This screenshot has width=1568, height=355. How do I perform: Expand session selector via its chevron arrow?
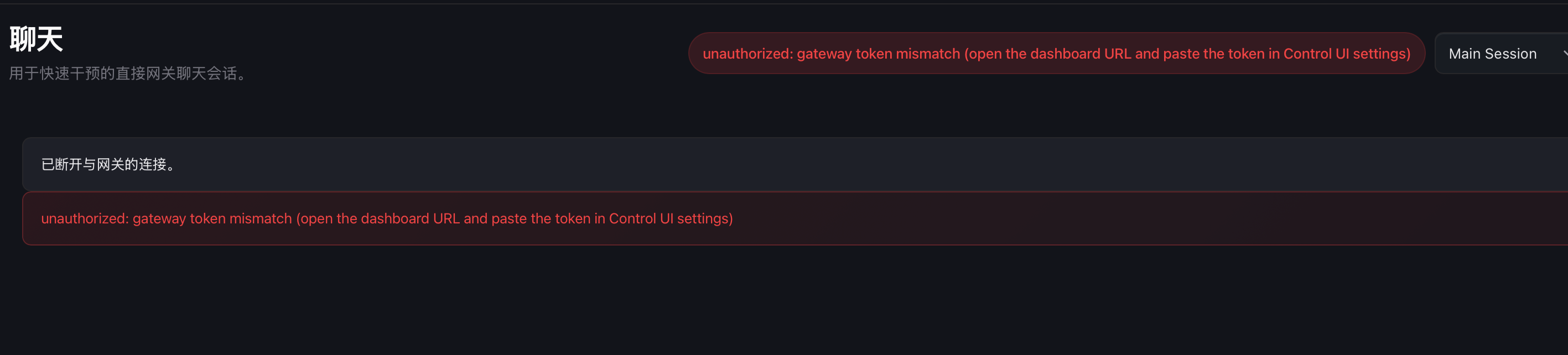(1564, 54)
